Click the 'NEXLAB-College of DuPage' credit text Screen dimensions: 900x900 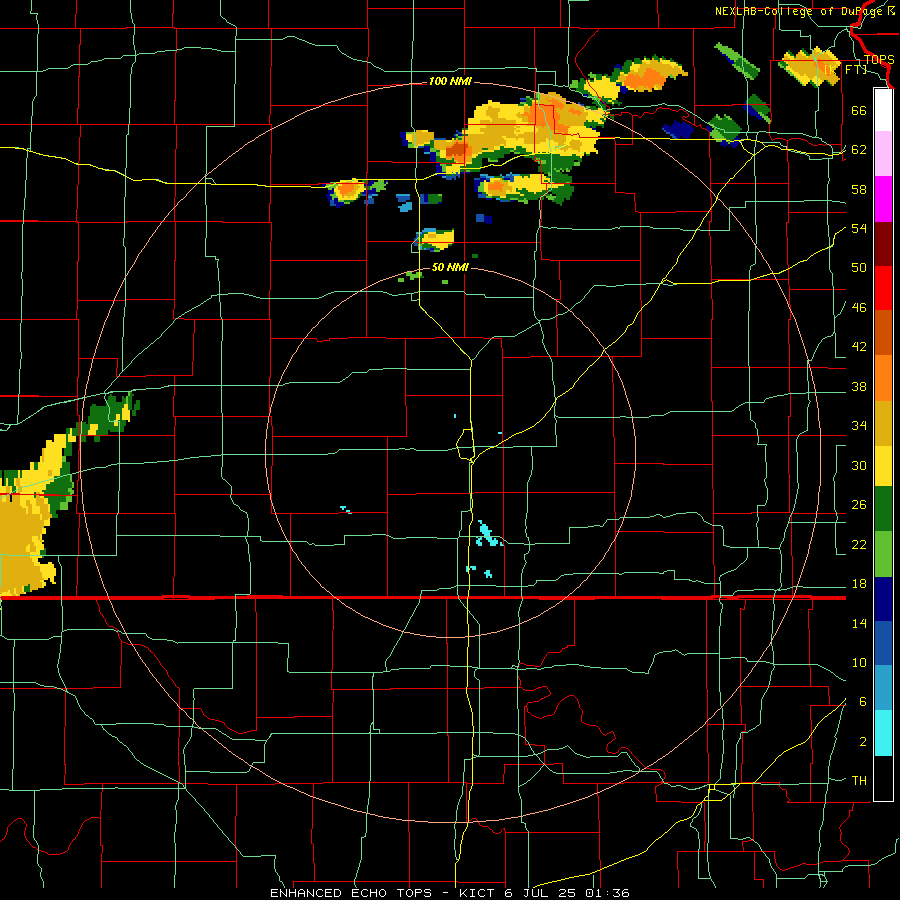798,11
